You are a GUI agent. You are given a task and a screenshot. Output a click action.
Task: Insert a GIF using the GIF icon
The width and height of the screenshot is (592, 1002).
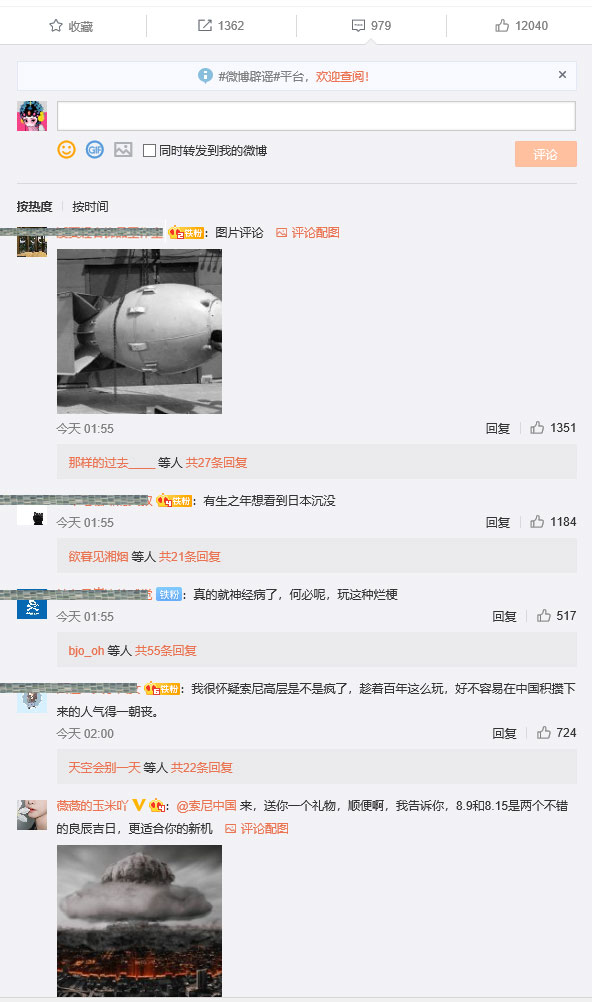pos(95,150)
